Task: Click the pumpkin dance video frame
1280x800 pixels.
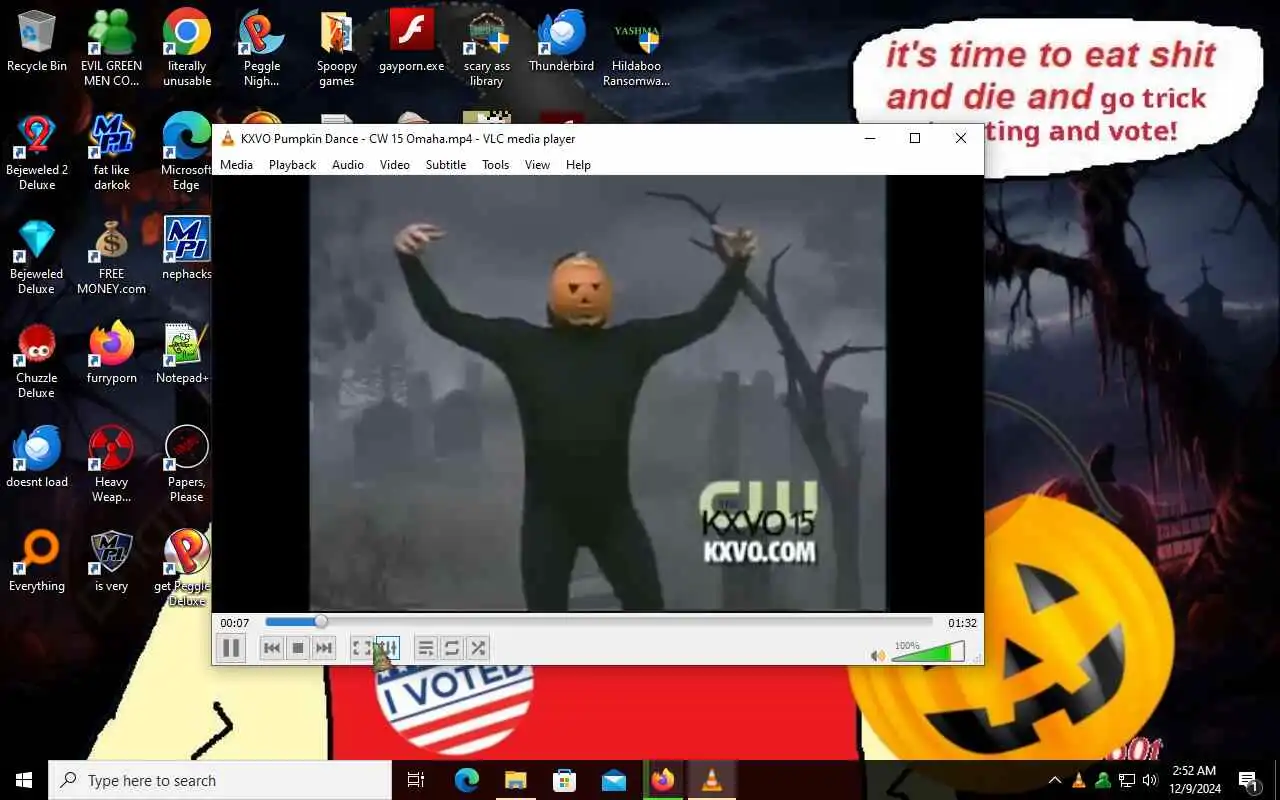Action: 597,393
